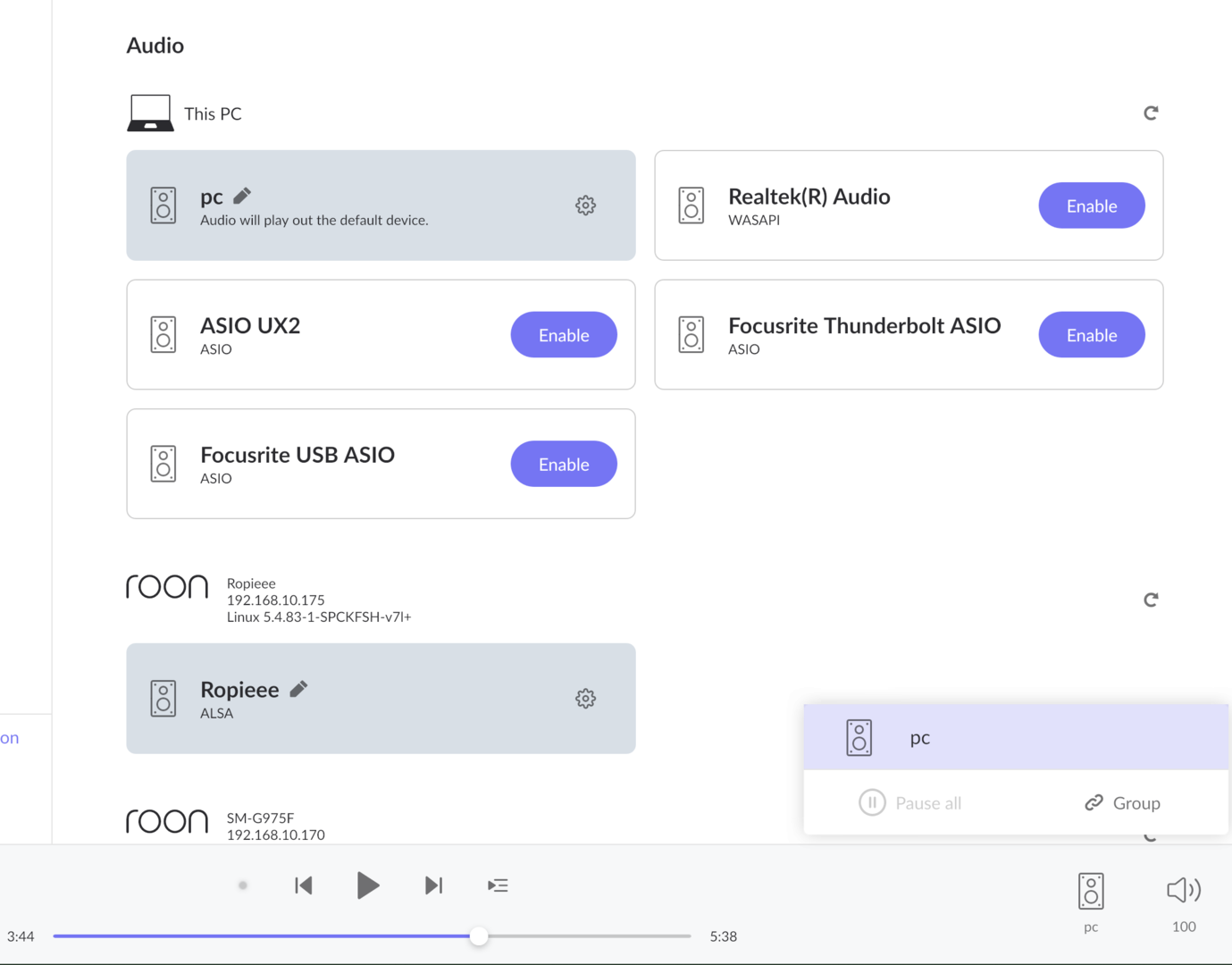Click Linux 5.4.83-1-SPCKFSH-v7l+ version text
This screenshot has width=1232, height=965.
pyautogui.click(x=319, y=617)
